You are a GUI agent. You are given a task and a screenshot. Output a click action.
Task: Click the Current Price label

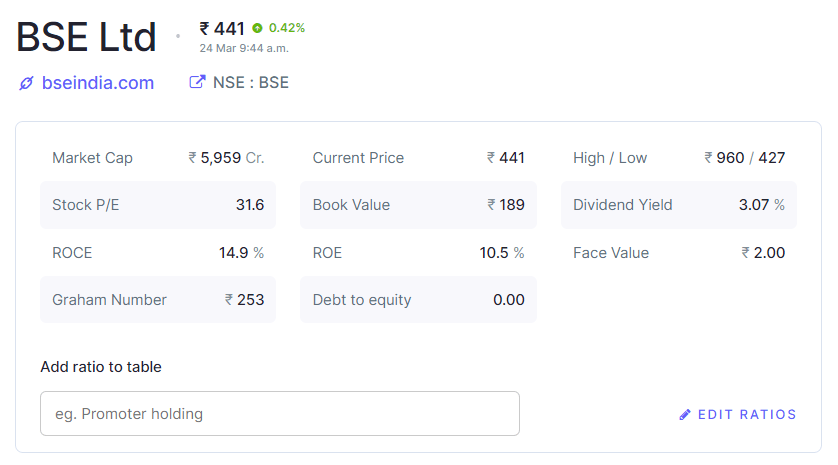tap(358, 158)
